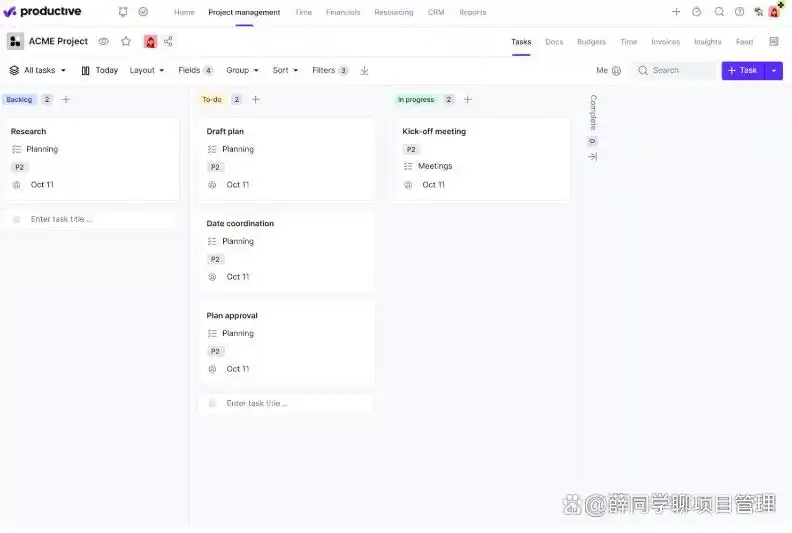
Task: Open the arrow dropdown beside Task button
Action: coord(774,71)
